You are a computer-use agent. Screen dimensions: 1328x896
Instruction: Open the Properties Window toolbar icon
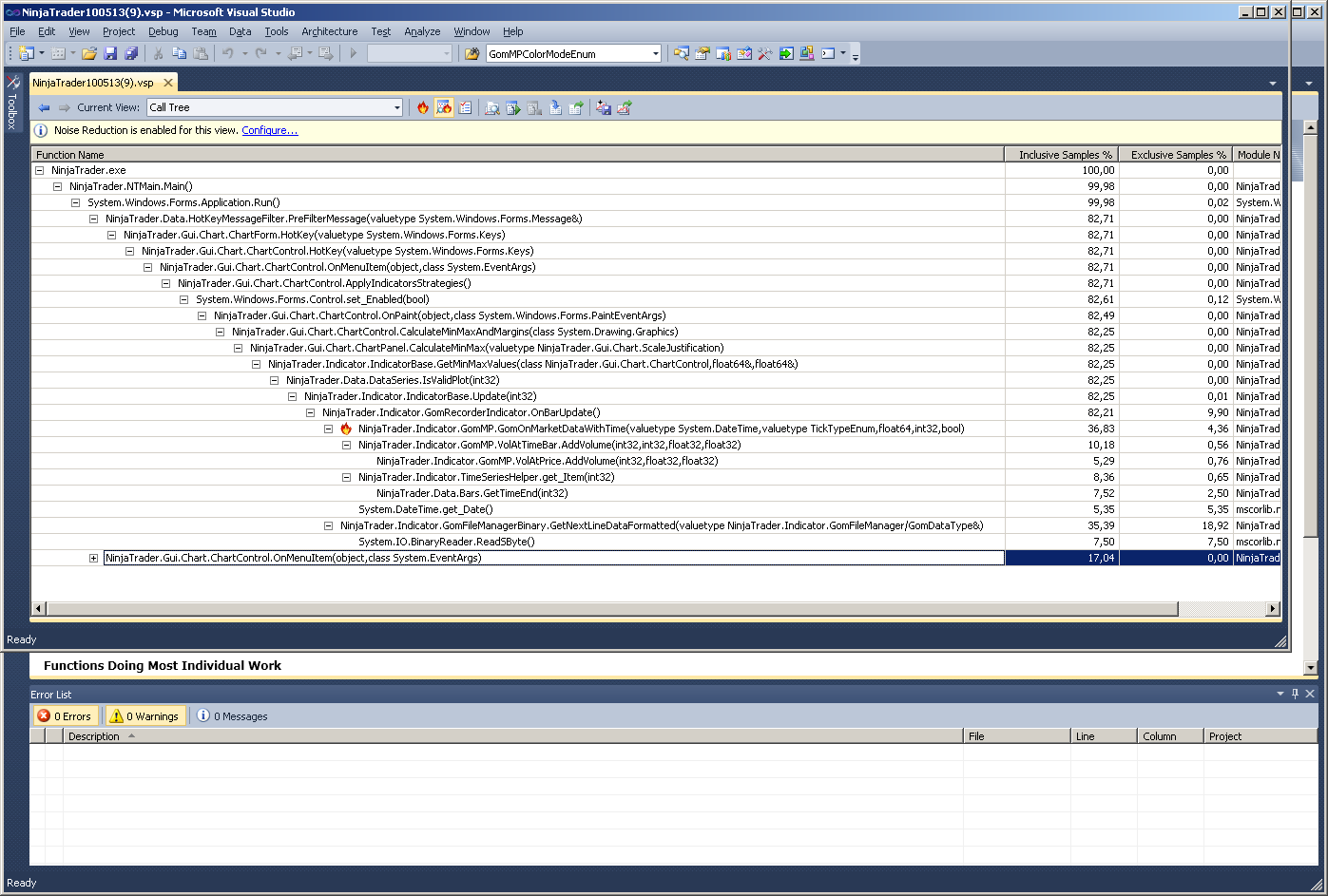pos(702,54)
